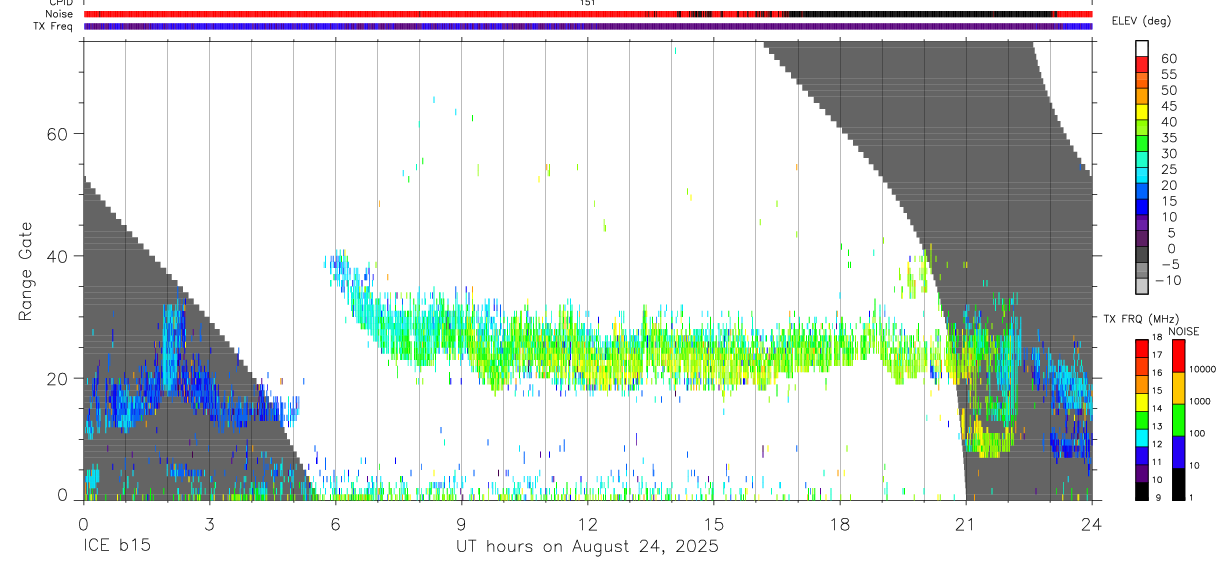
Task: Click the 'NOISE' legend title
Action: pos(1184,331)
